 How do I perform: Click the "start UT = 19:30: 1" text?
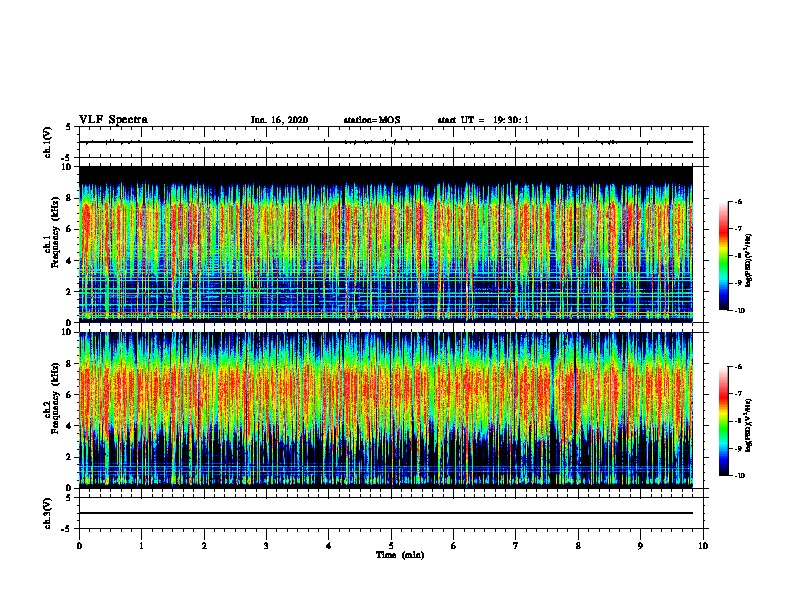point(483,120)
